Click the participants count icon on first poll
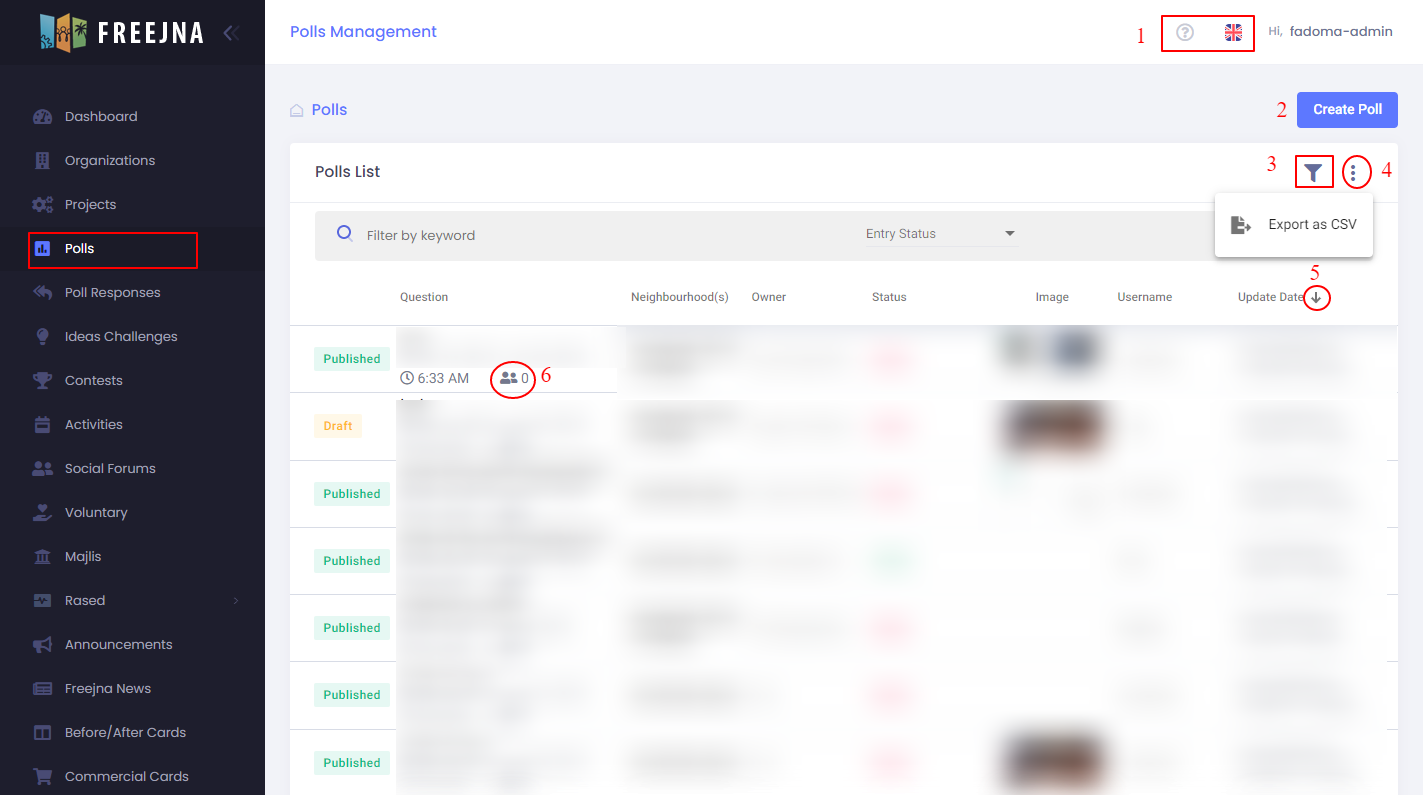Image resolution: width=1423 pixels, height=795 pixels. [509, 378]
